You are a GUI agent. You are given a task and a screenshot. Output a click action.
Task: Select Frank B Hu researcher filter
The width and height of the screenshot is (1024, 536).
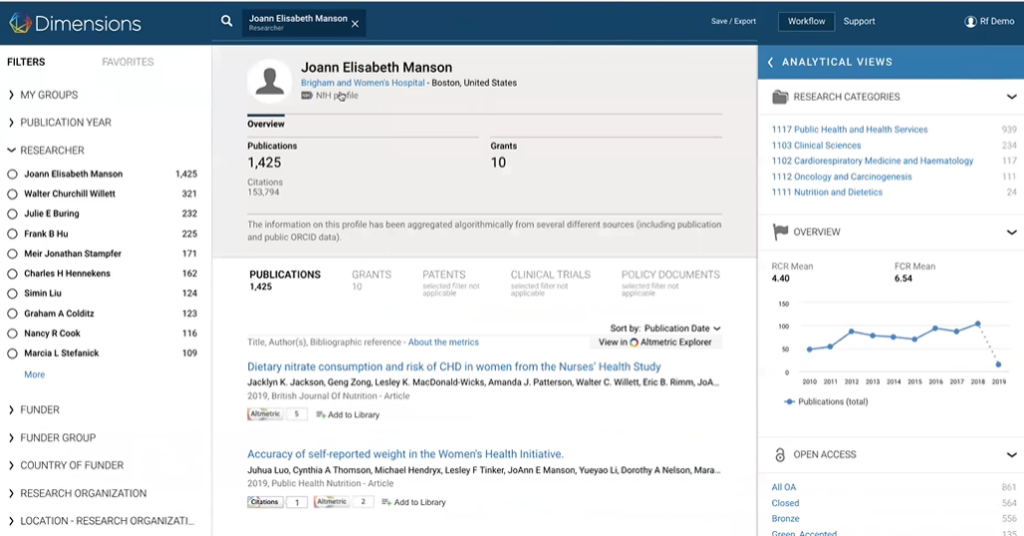click(12, 234)
